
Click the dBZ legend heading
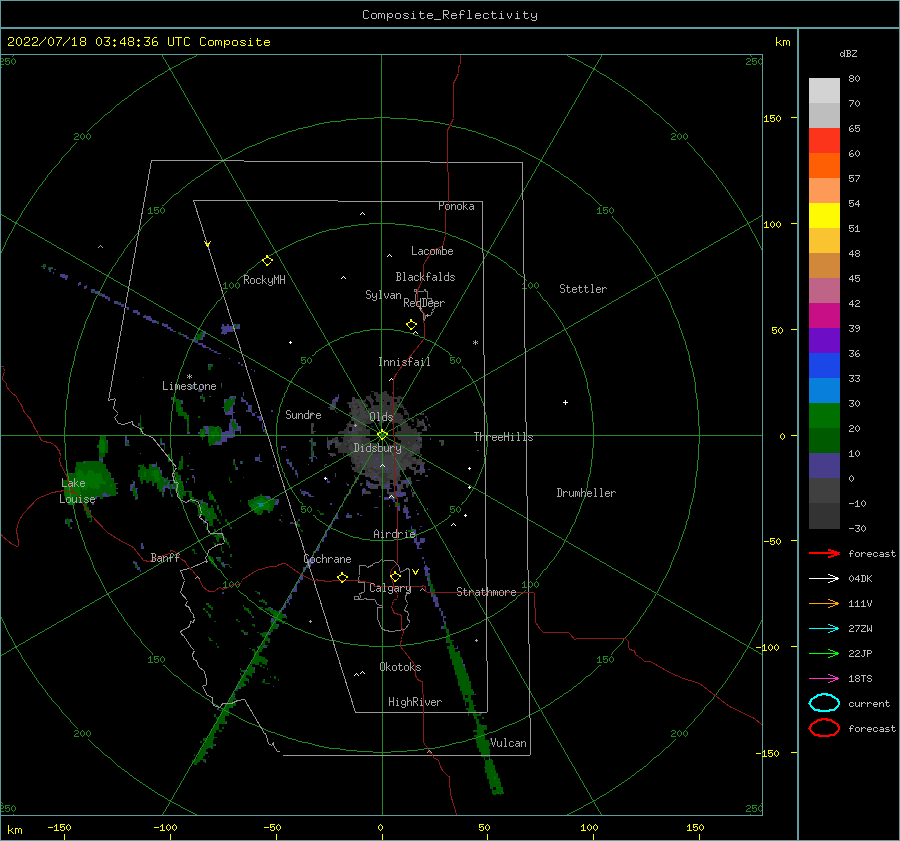point(848,53)
